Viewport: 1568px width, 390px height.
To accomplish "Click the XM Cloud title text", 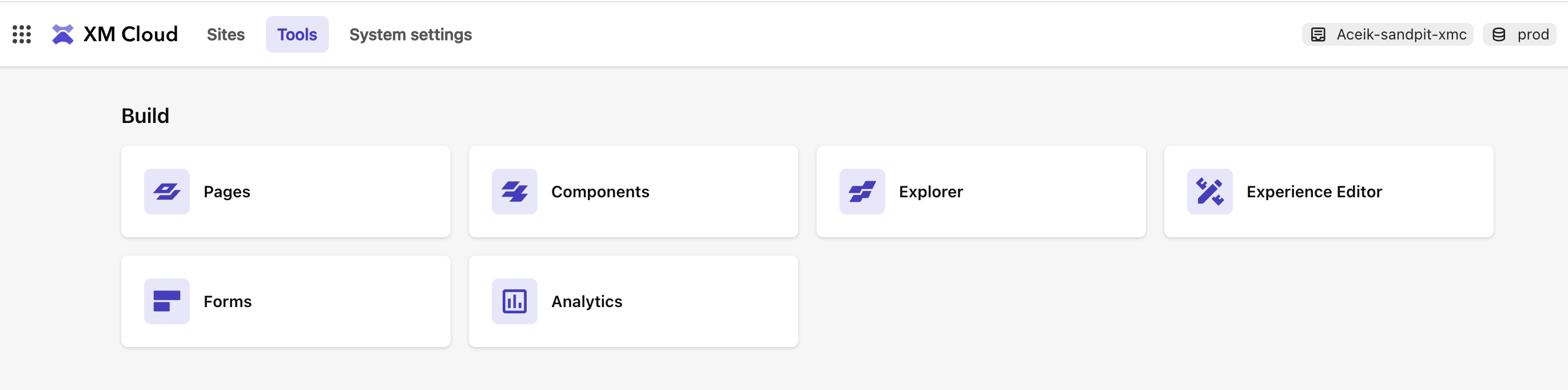I will [x=130, y=34].
